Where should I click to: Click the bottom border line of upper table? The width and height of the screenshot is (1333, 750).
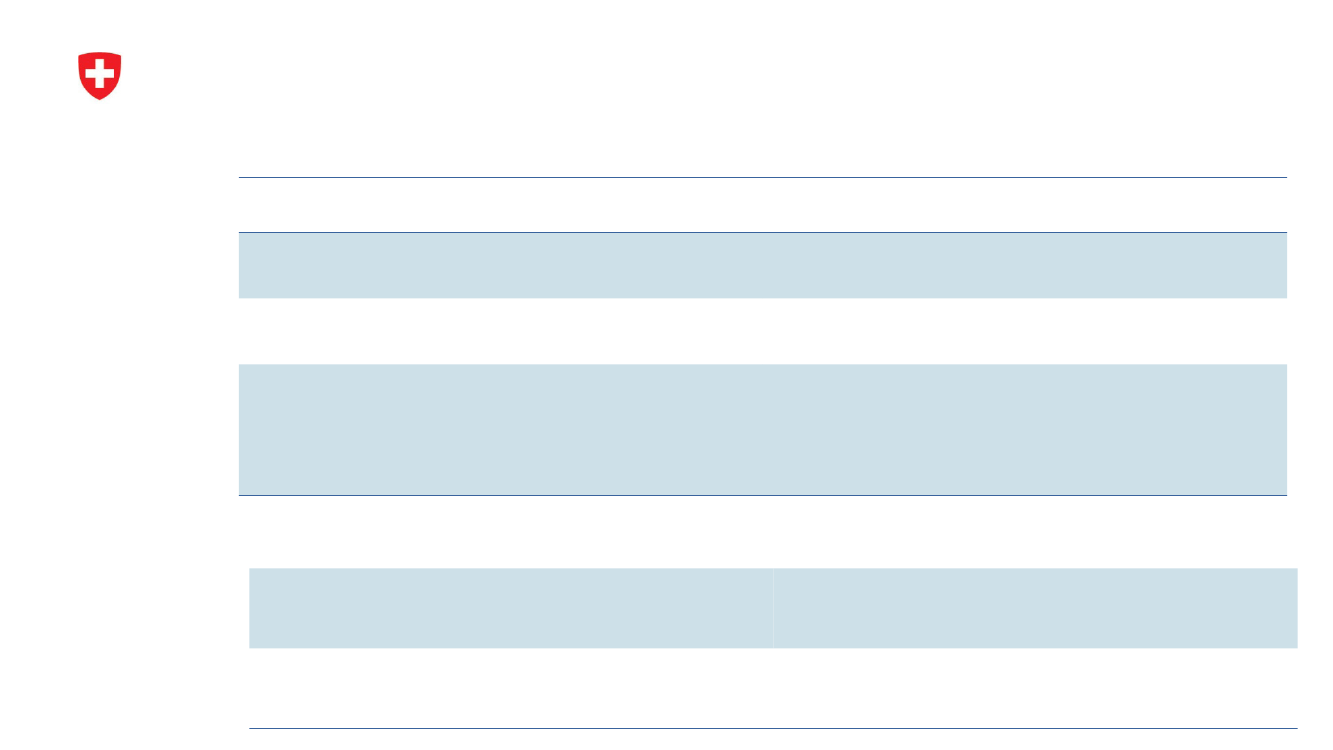tap(762, 495)
